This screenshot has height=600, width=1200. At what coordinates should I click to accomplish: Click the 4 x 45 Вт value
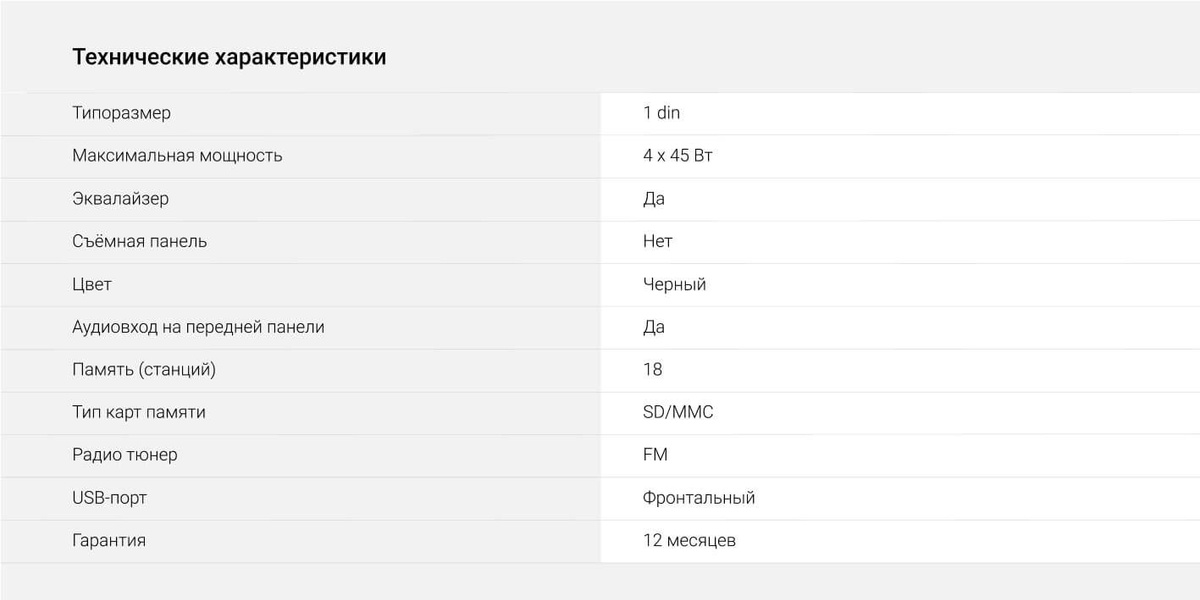pyautogui.click(x=678, y=156)
